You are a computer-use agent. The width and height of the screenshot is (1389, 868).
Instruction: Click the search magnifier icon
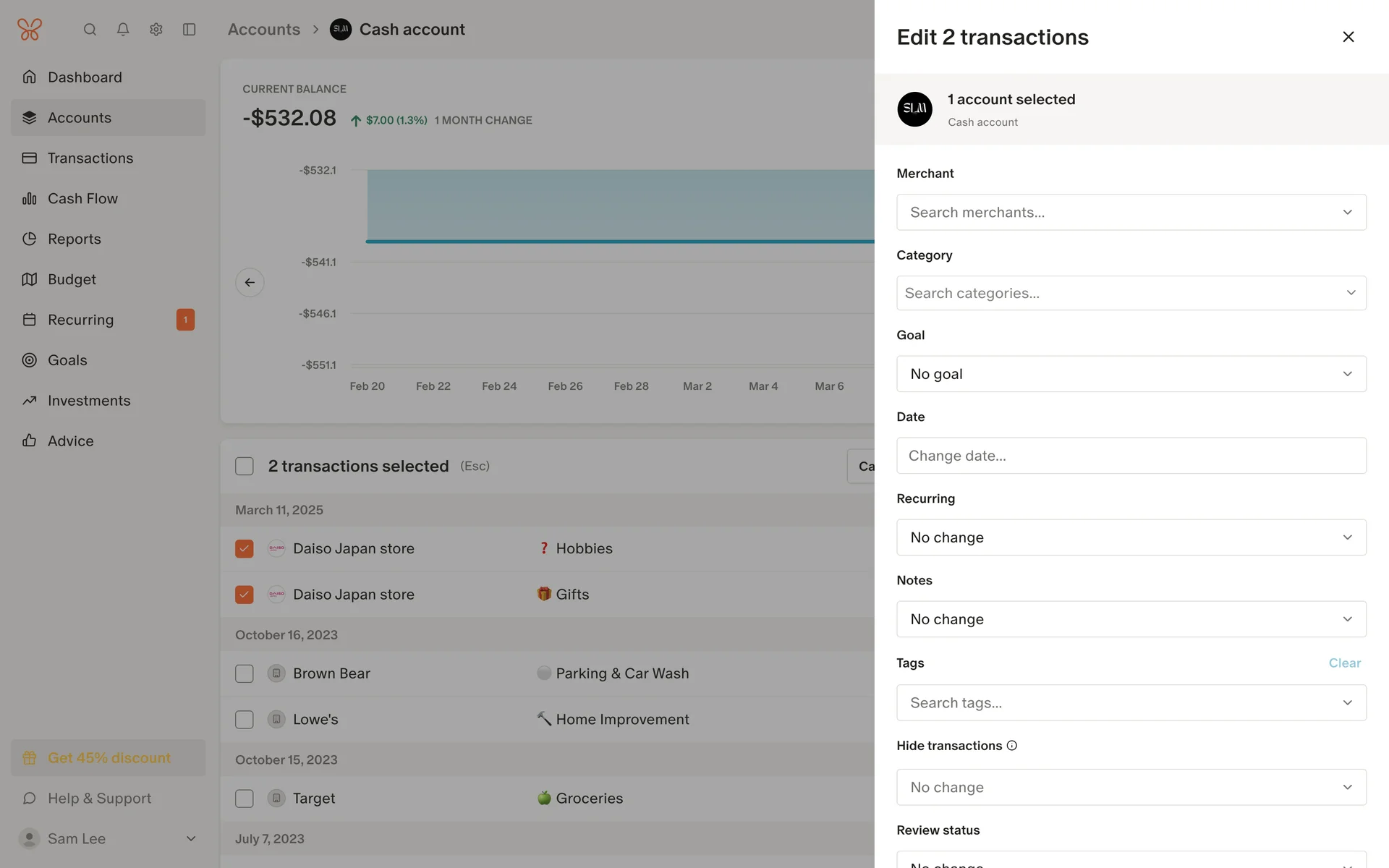coord(90,30)
